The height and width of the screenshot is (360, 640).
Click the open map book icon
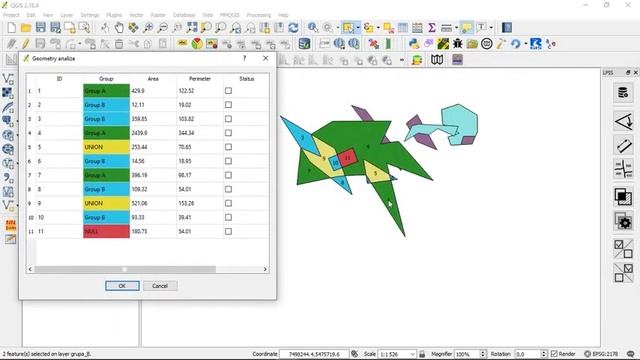coord(437,60)
